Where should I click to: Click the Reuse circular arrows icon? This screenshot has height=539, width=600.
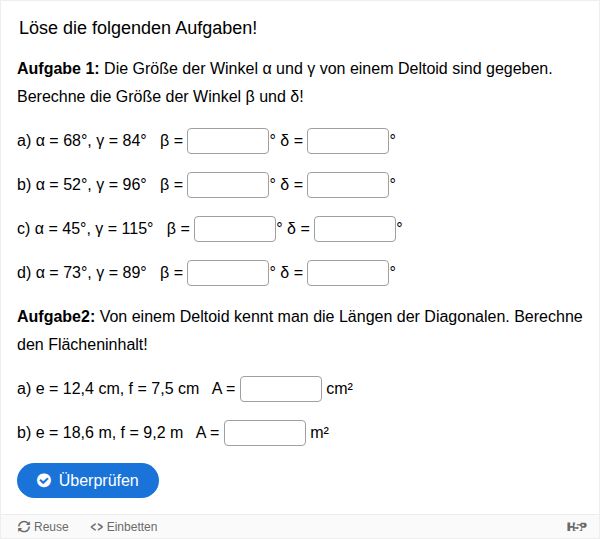coord(24,527)
